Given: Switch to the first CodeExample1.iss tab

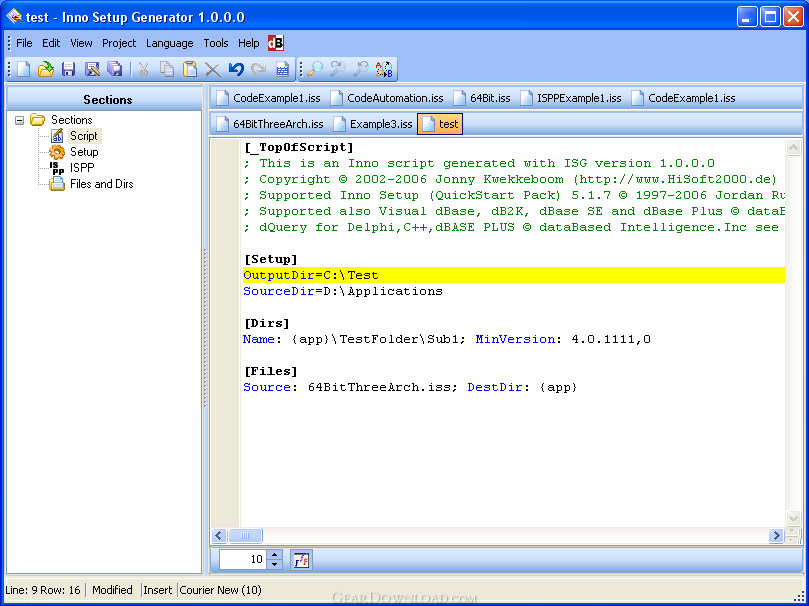Looking at the screenshot, I should (x=268, y=98).
